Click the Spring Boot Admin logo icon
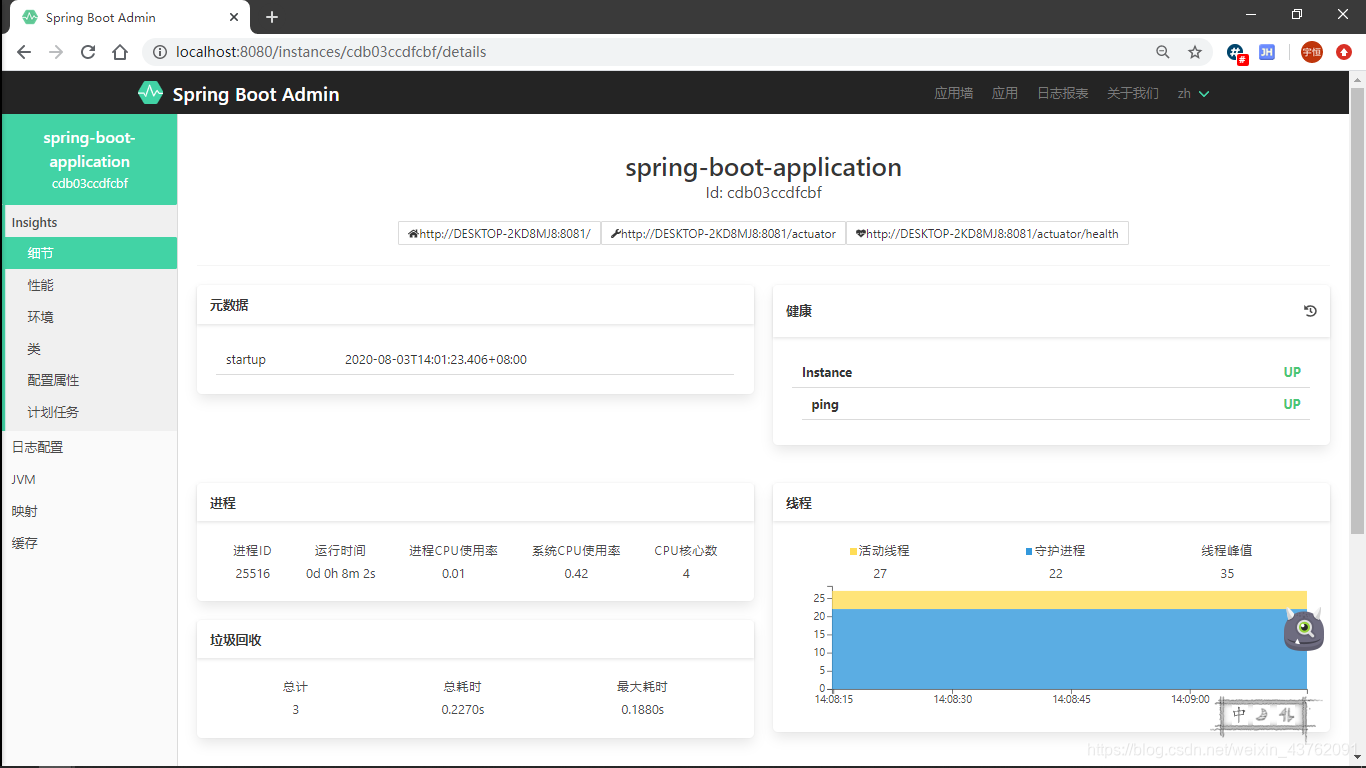Viewport: 1366px width, 768px height. click(150, 93)
